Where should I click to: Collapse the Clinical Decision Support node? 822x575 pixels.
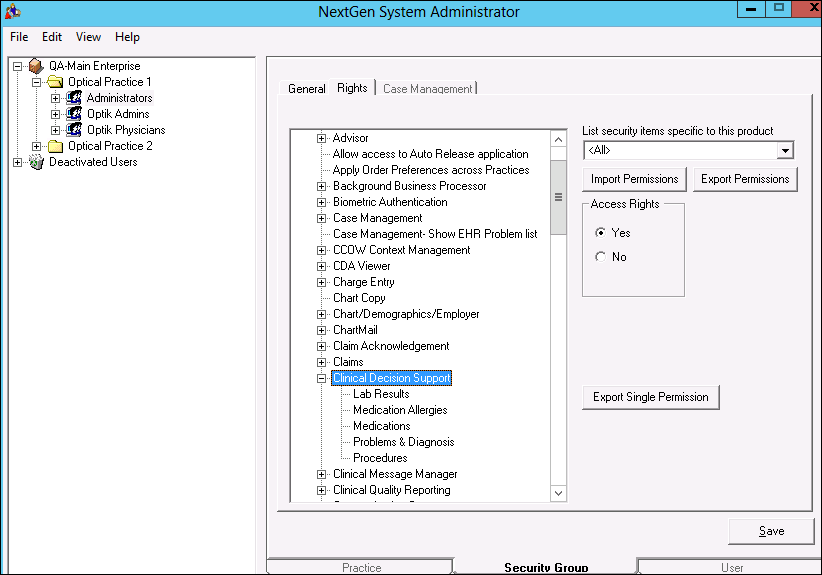point(321,378)
